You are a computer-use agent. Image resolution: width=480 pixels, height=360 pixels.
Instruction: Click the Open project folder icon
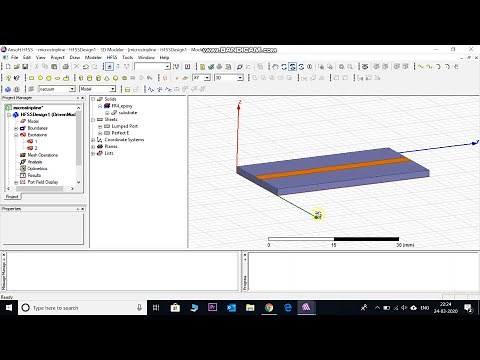coord(16,67)
